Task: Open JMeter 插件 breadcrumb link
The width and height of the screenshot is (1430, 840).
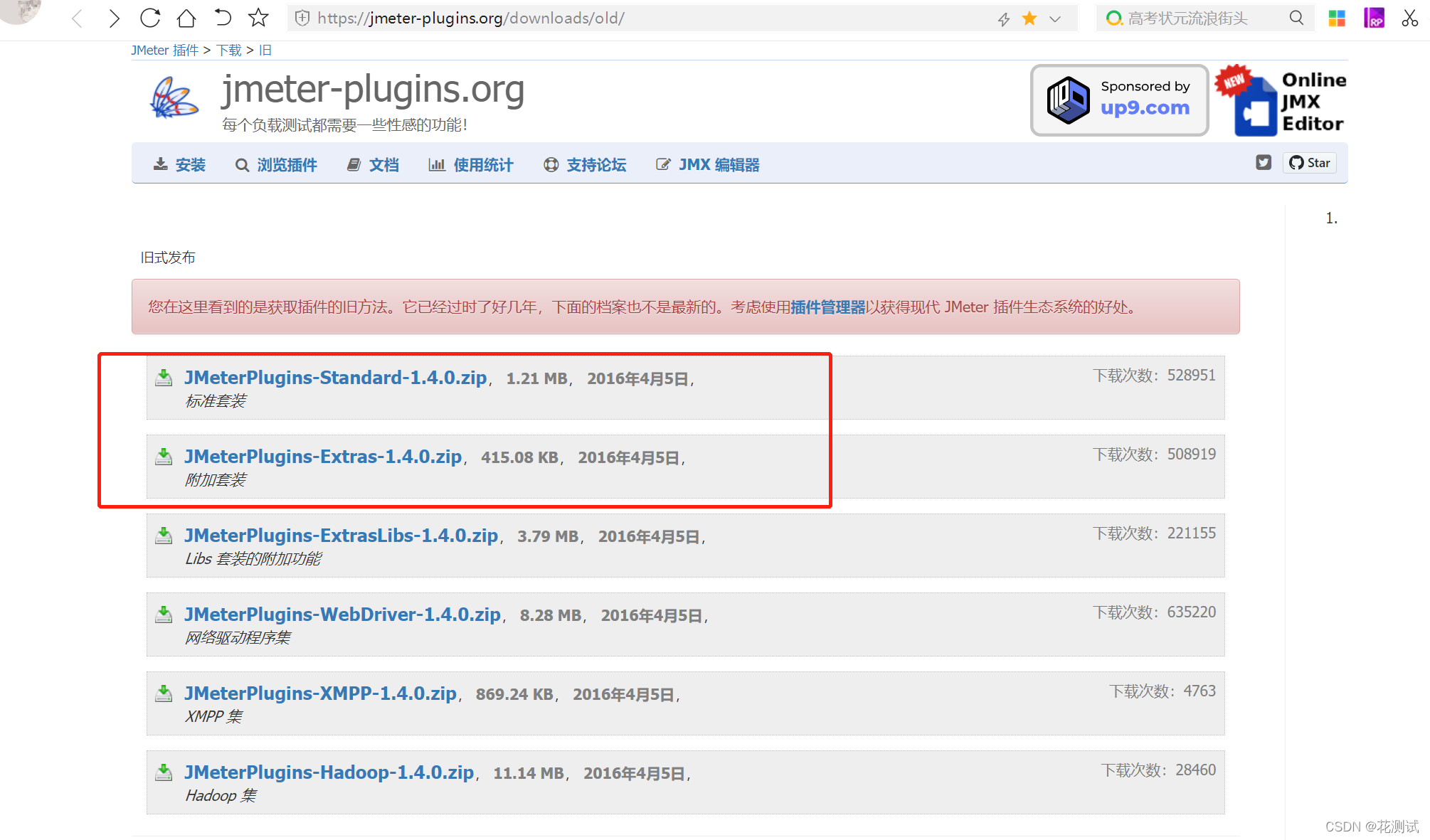Action: pos(165,50)
